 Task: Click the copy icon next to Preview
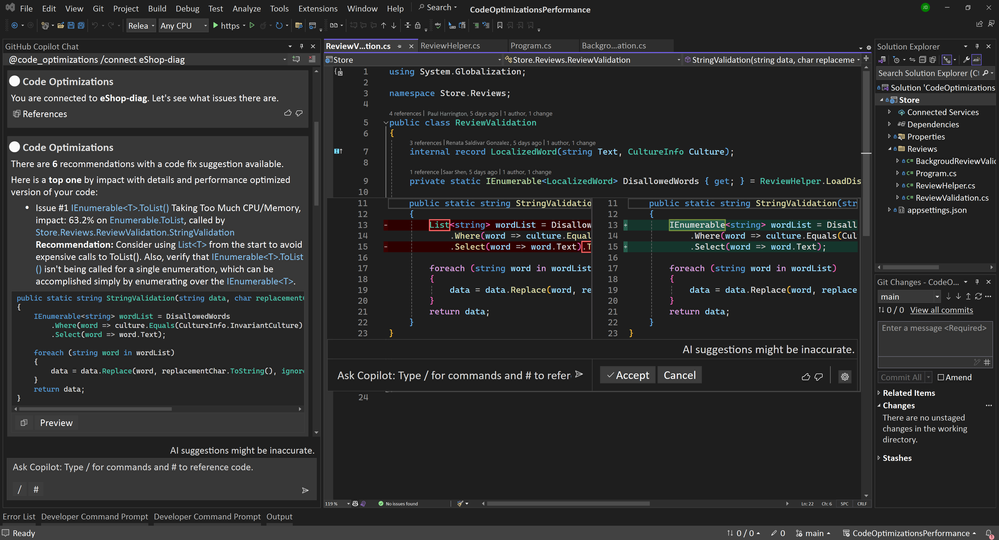(24, 423)
